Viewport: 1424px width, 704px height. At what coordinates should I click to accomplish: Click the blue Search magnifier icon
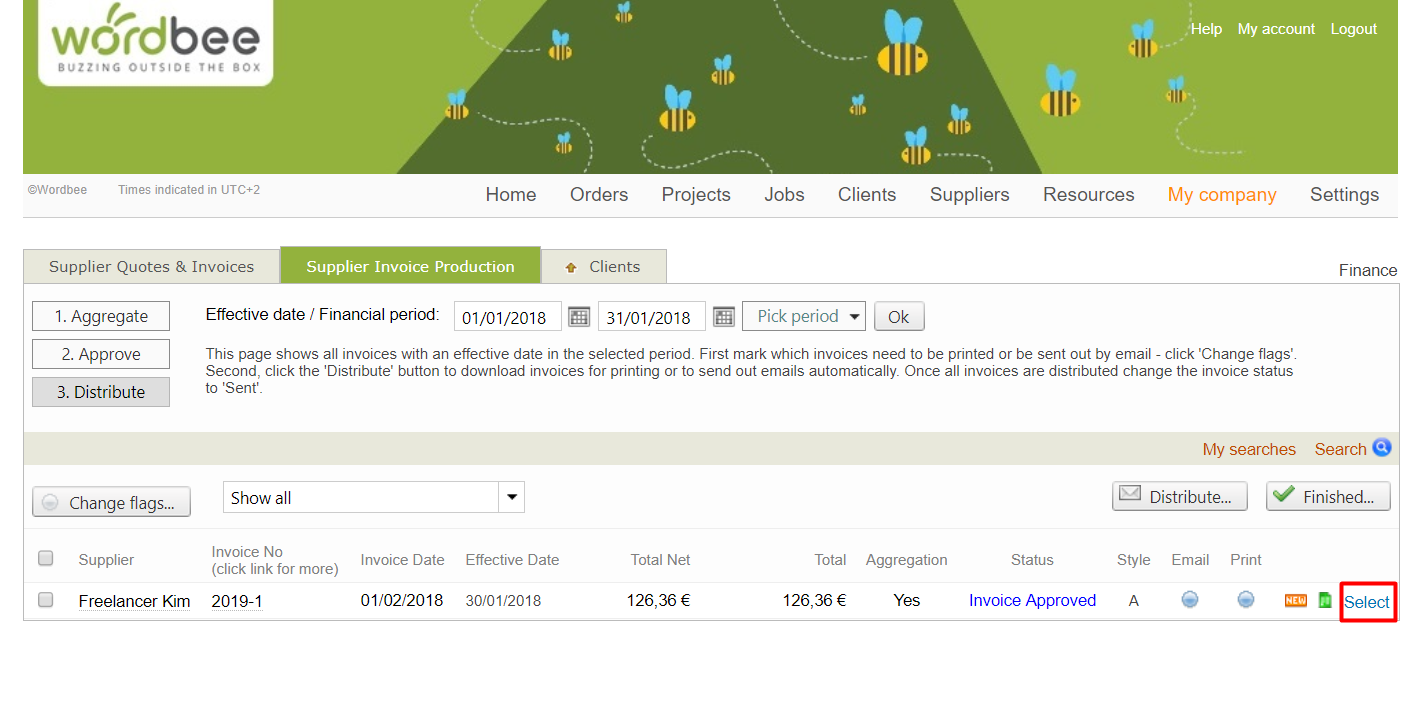(1382, 448)
